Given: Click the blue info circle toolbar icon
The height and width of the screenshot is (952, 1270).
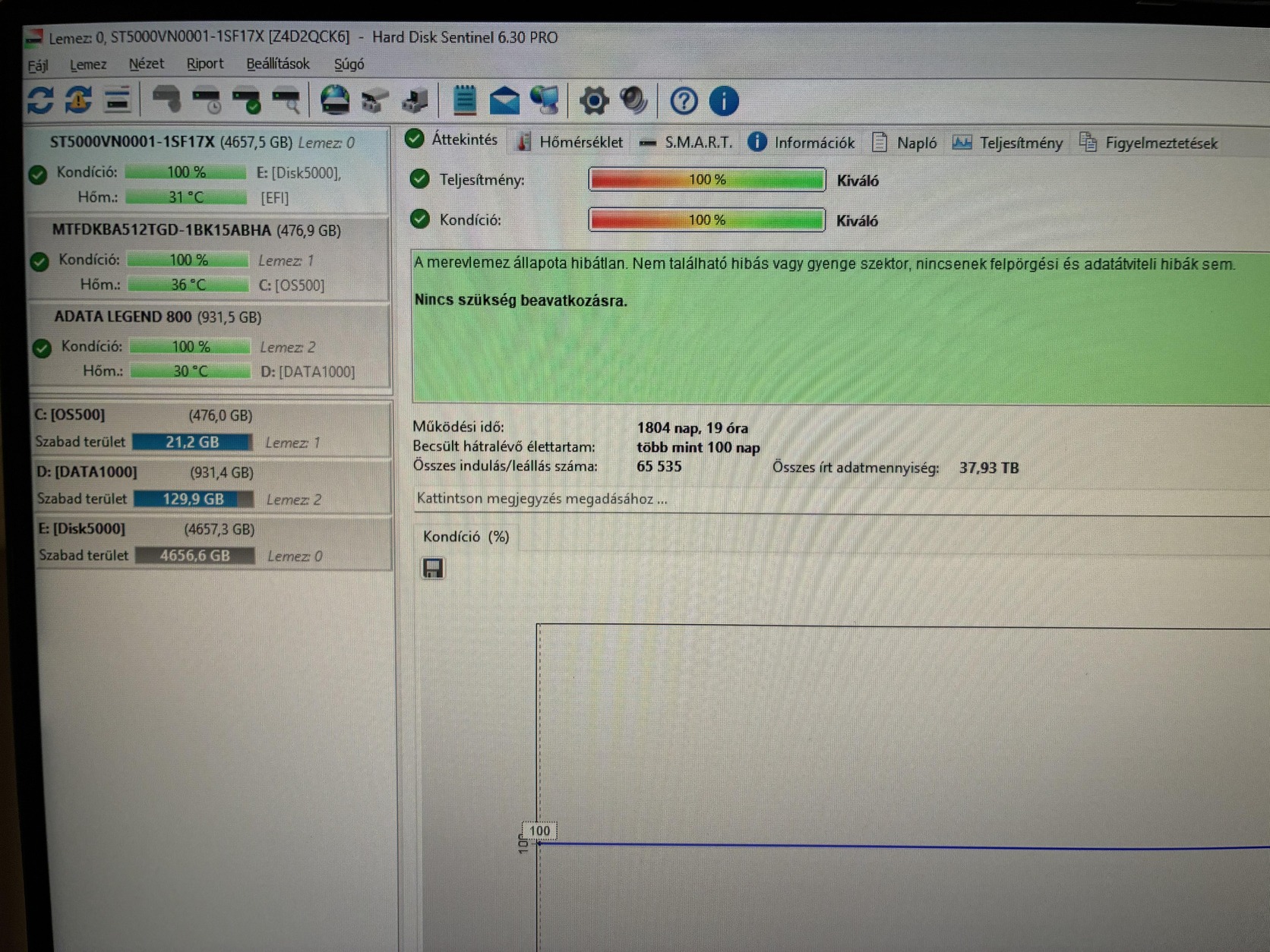Looking at the screenshot, I should (724, 101).
